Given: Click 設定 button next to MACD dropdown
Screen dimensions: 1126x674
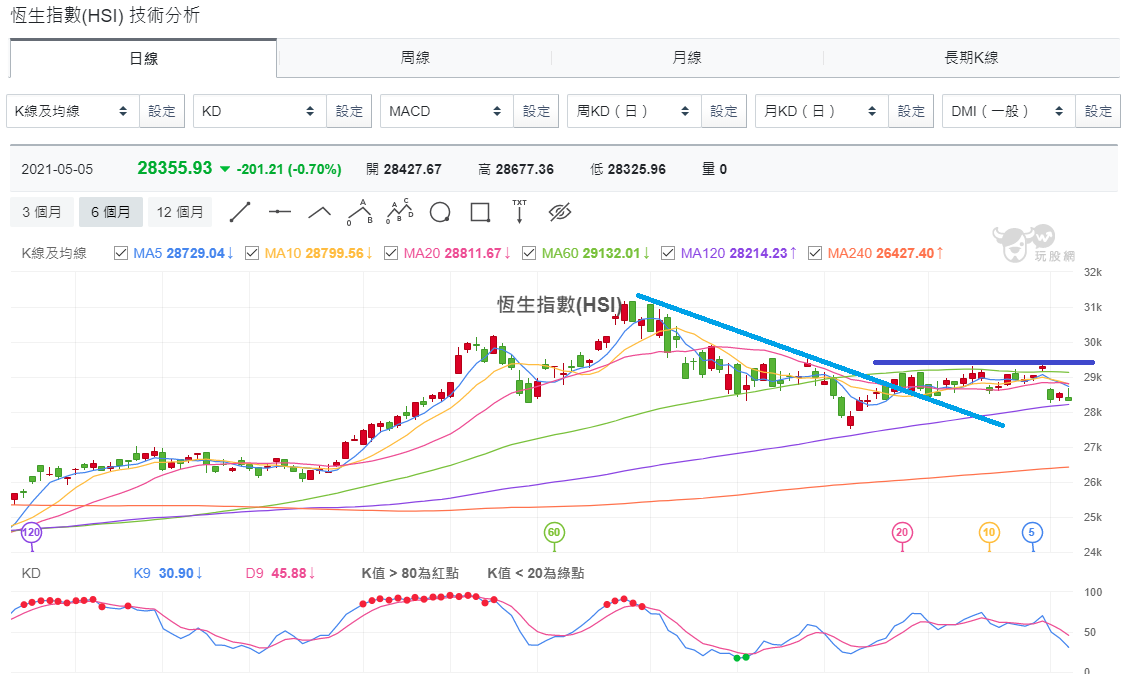Looking at the screenshot, I should tap(536, 111).
